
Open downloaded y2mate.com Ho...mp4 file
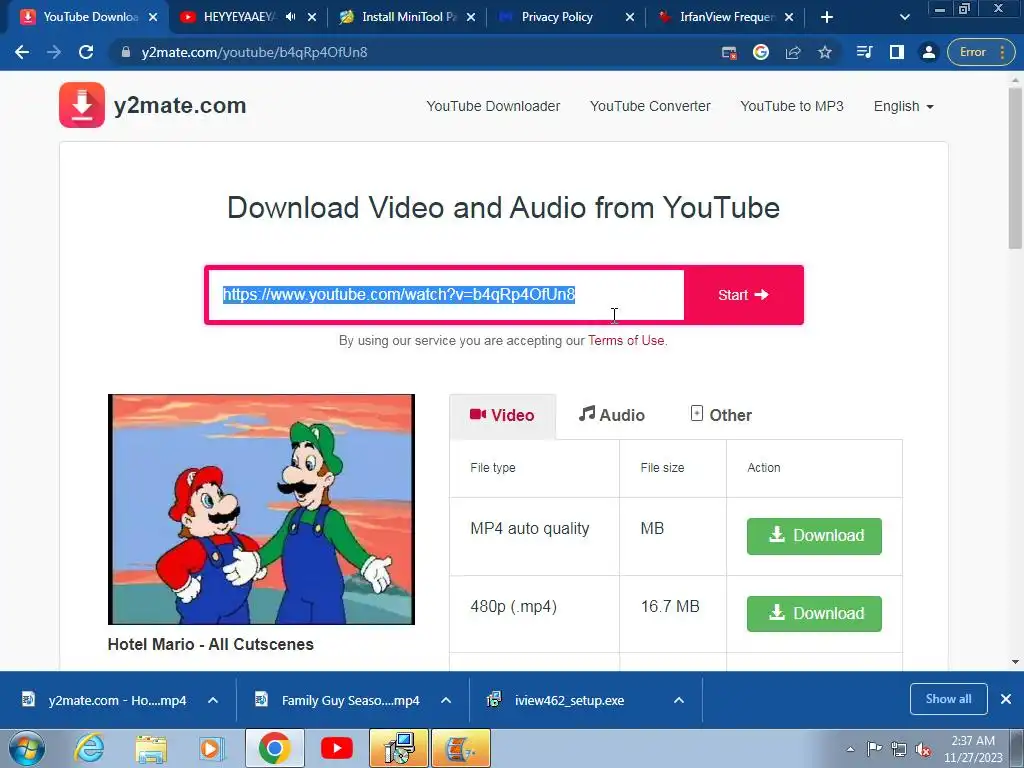coord(104,700)
